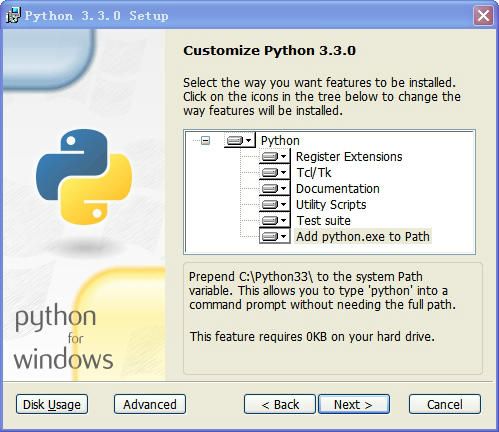
Task: Open install dropdown next to Utility Scripts
Action: click(x=275, y=204)
